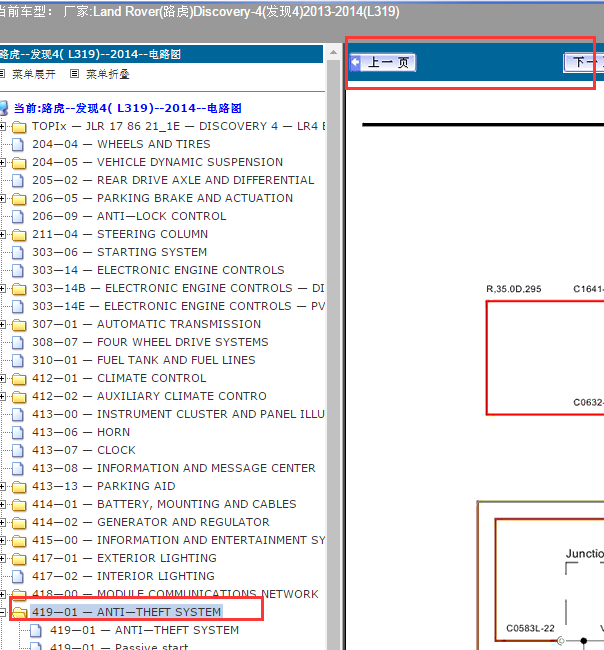Click the 307-01 Automatic Transmission folder icon
The image size is (604, 650).
point(19,325)
